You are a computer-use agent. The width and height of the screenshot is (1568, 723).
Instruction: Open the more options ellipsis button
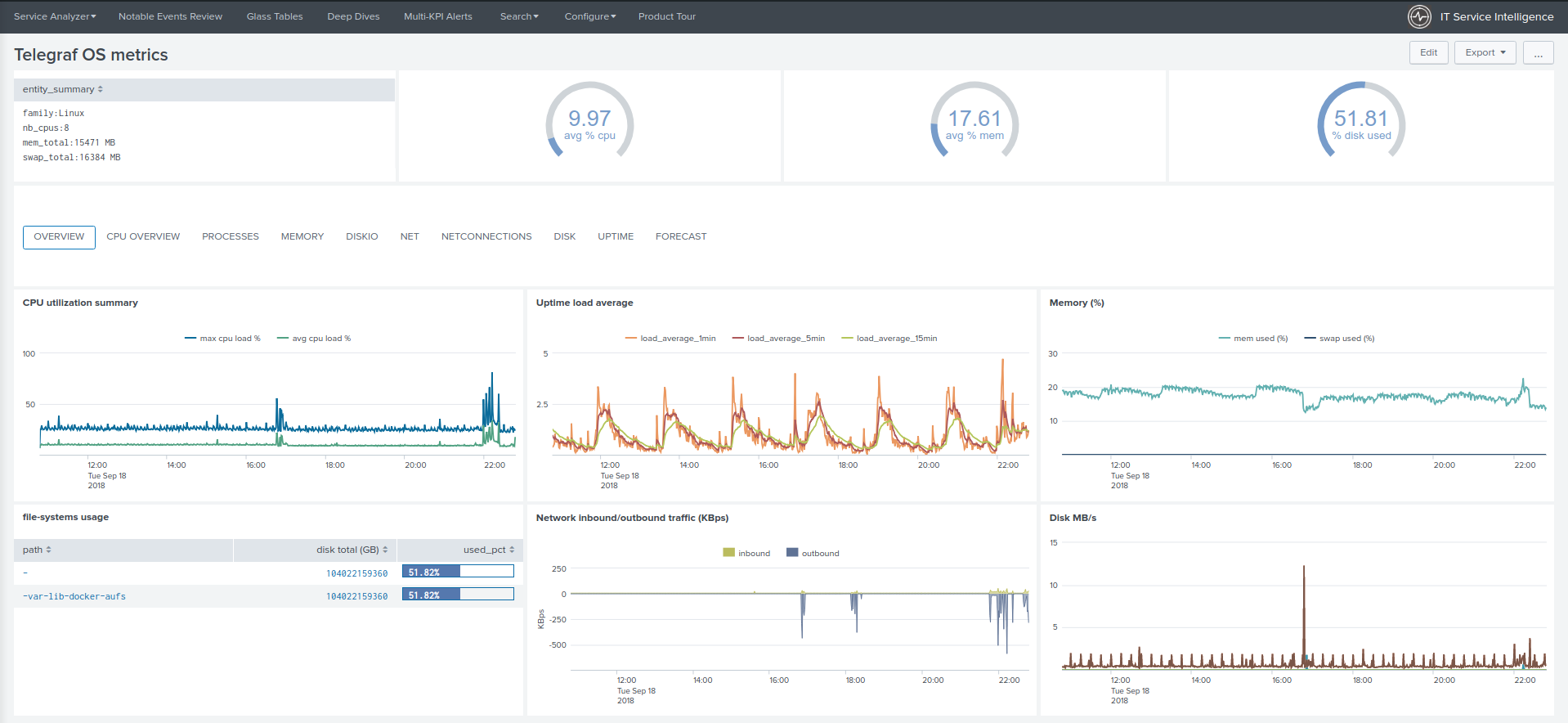click(1538, 52)
